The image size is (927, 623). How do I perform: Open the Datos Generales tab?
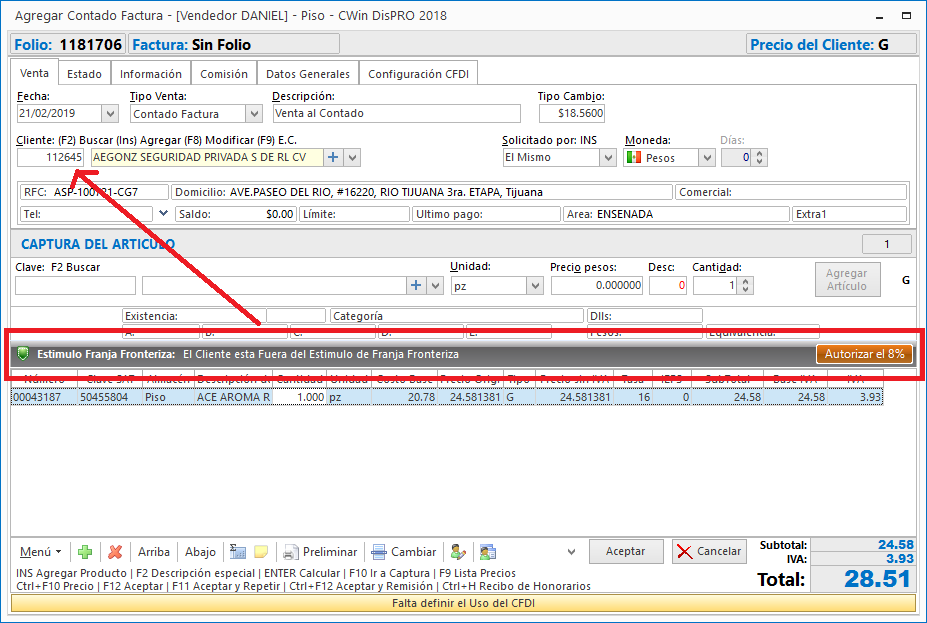(307, 74)
